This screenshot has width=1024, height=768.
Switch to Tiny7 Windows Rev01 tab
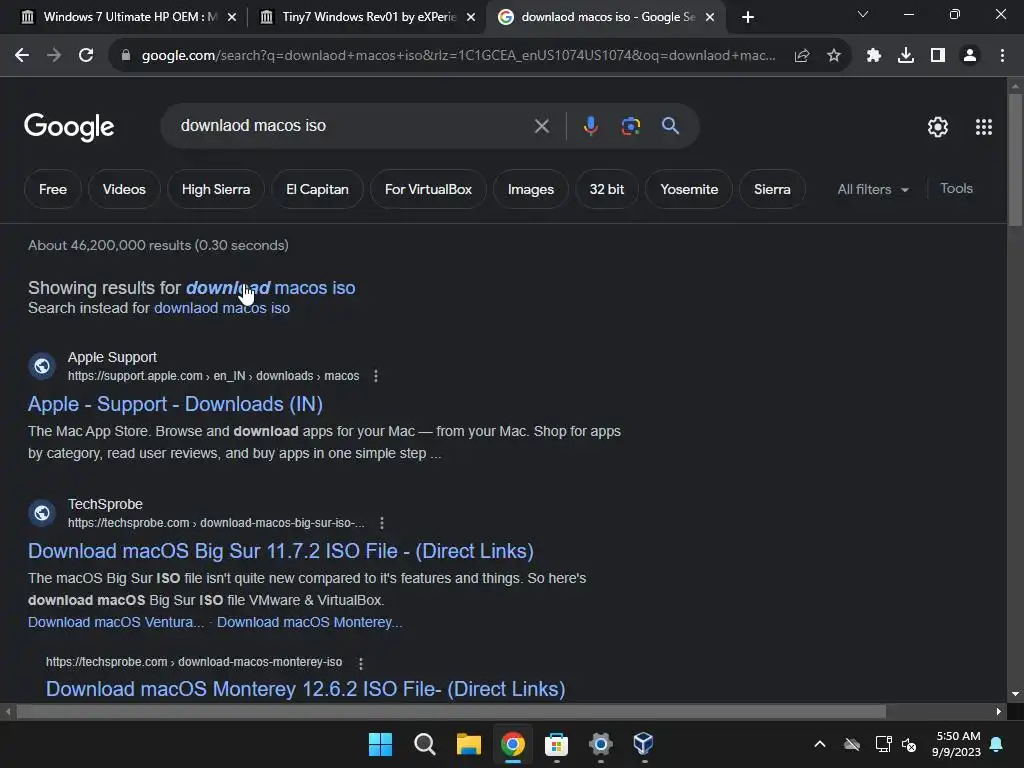[x=368, y=17]
